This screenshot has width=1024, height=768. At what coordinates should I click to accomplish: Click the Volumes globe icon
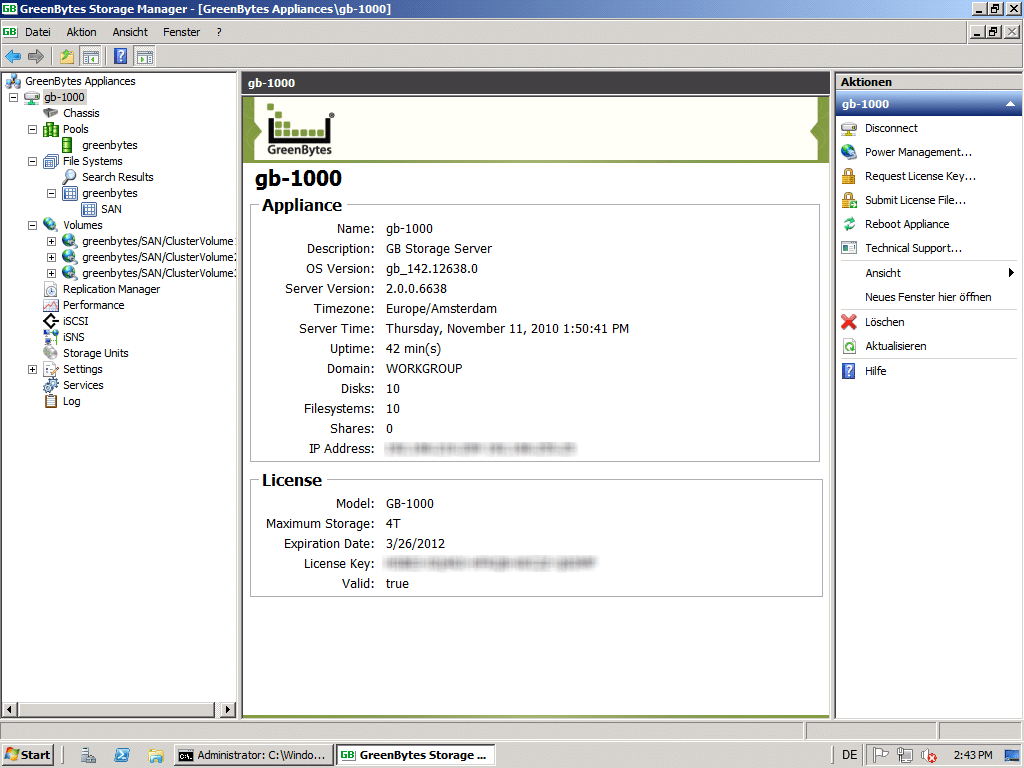click(50, 225)
